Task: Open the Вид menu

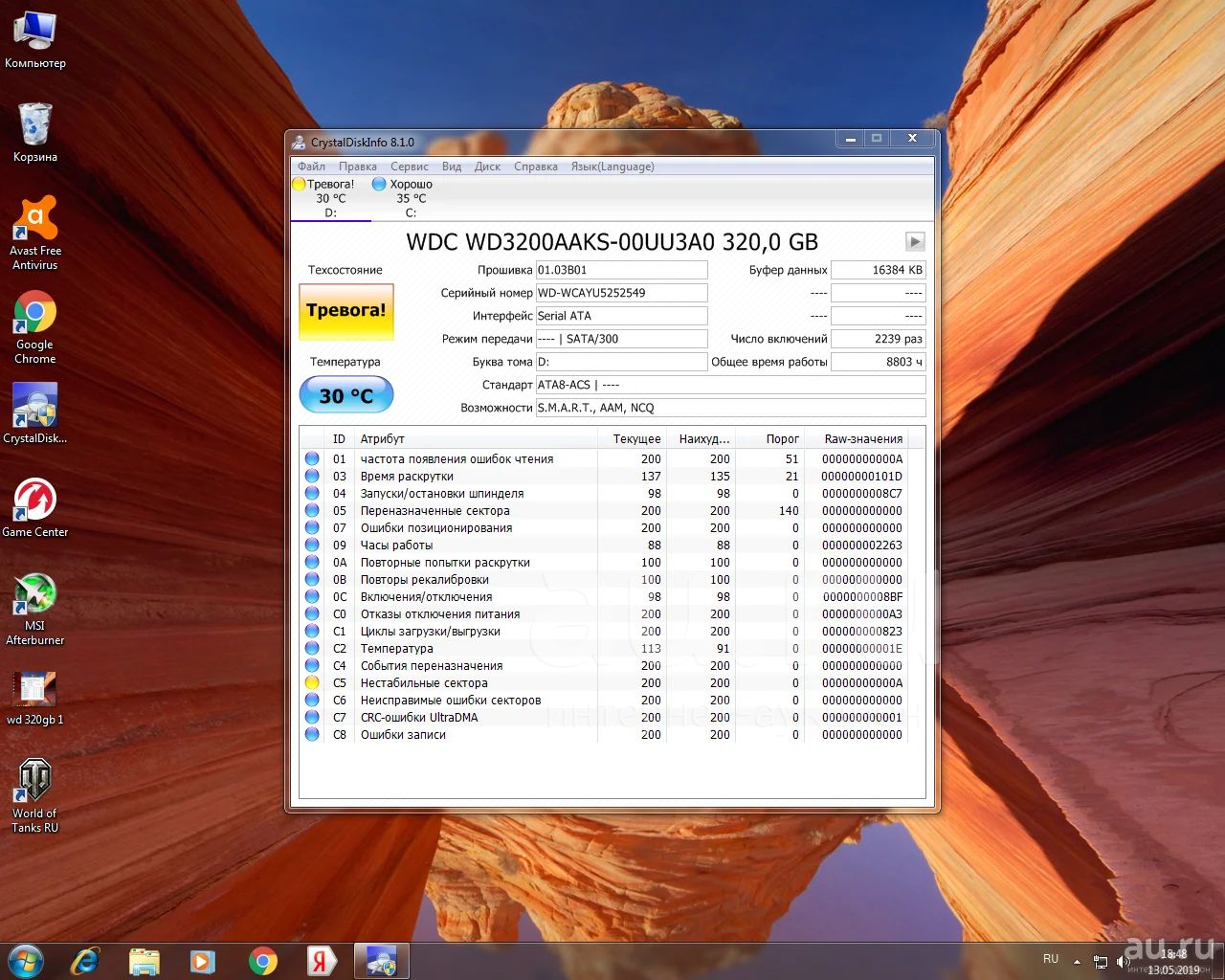Action: click(x=452, y=167)
